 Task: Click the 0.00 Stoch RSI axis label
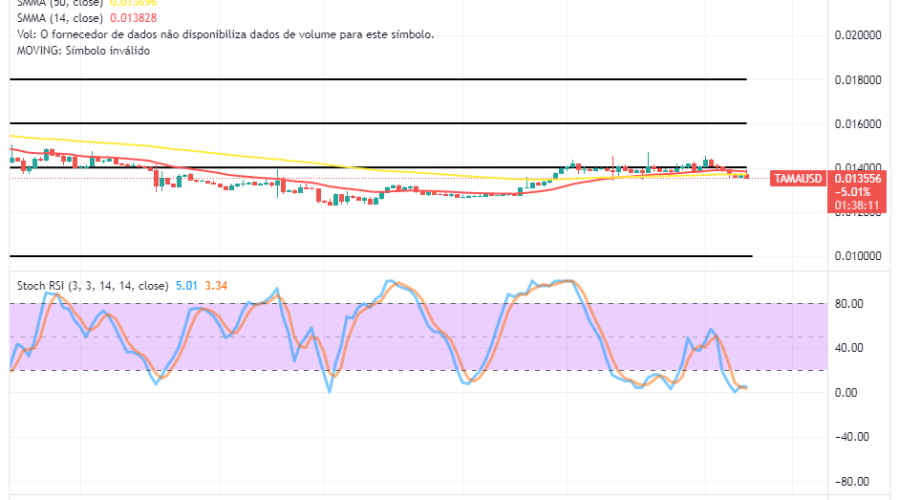pos(845,393)
